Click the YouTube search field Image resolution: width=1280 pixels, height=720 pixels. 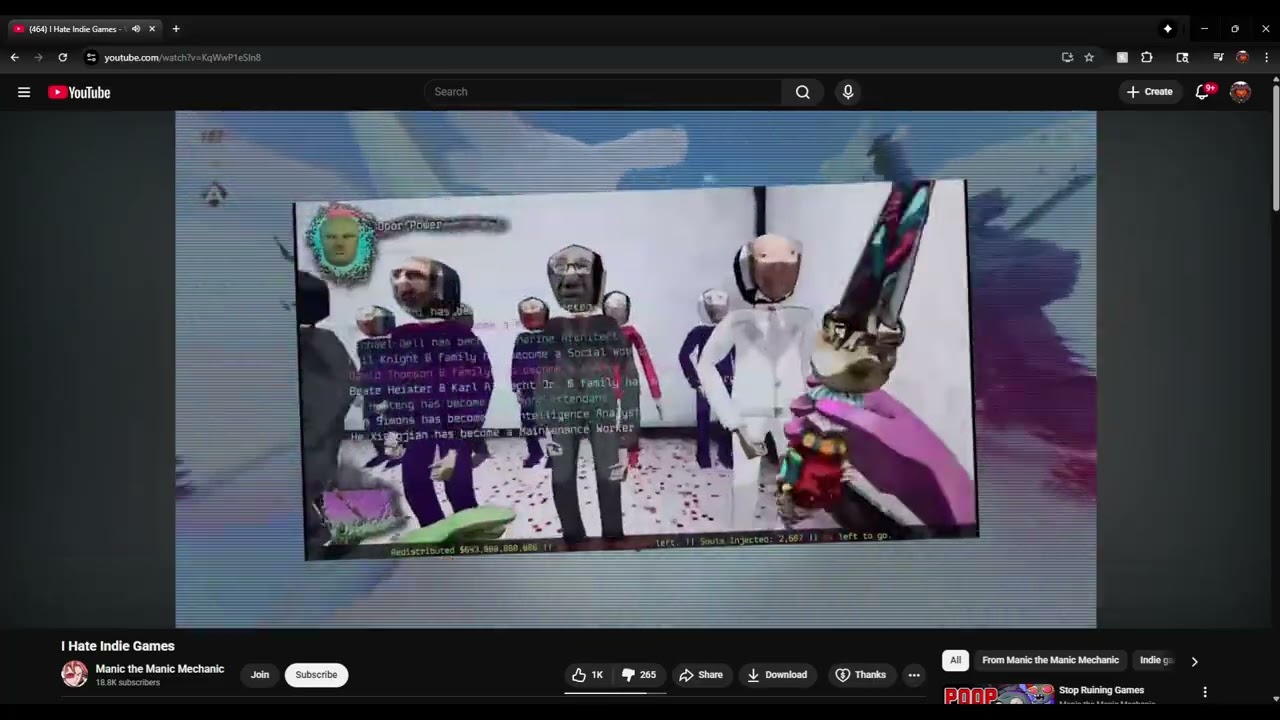(603, 92)
